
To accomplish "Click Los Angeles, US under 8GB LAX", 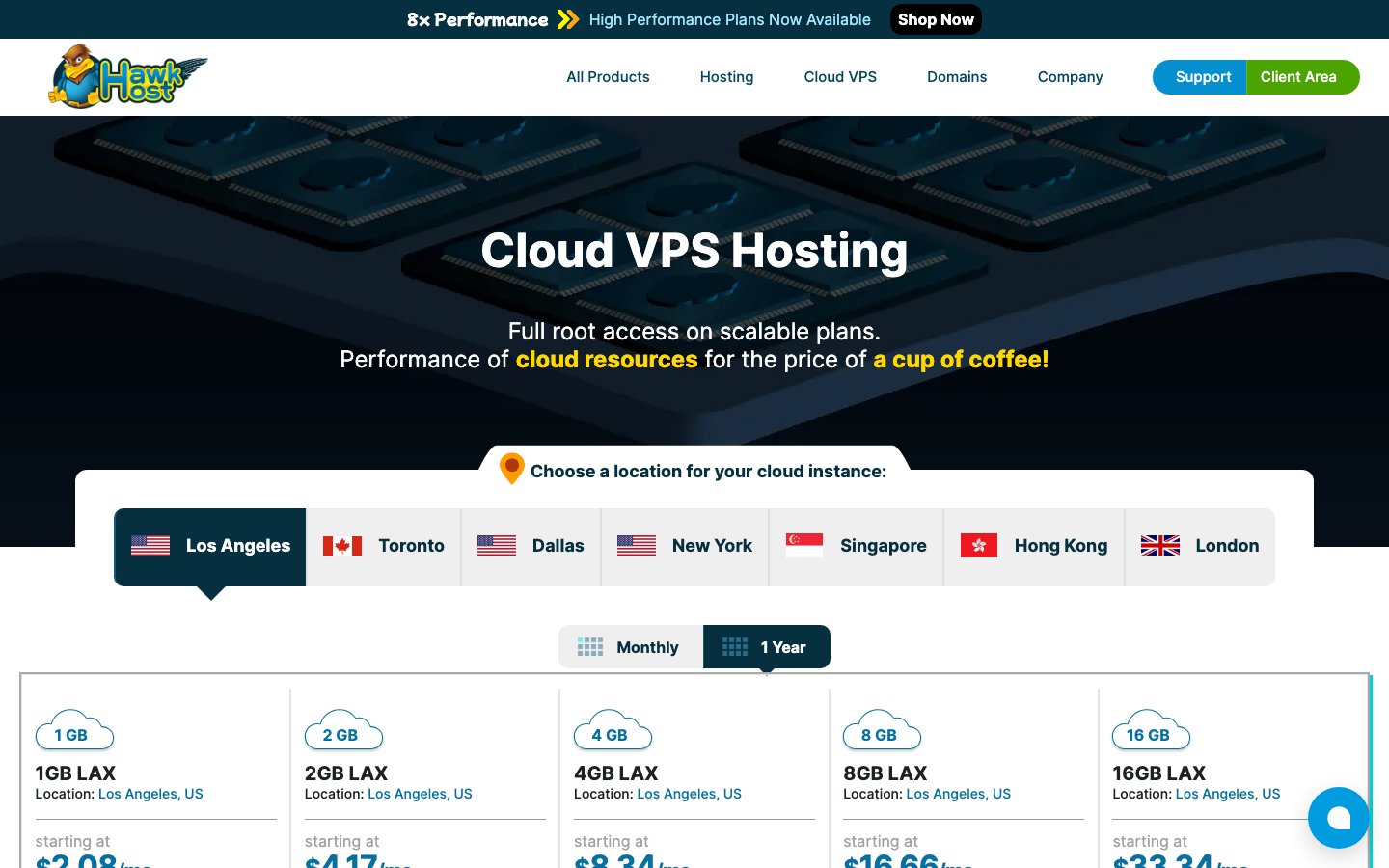I will tap(958, 794).
